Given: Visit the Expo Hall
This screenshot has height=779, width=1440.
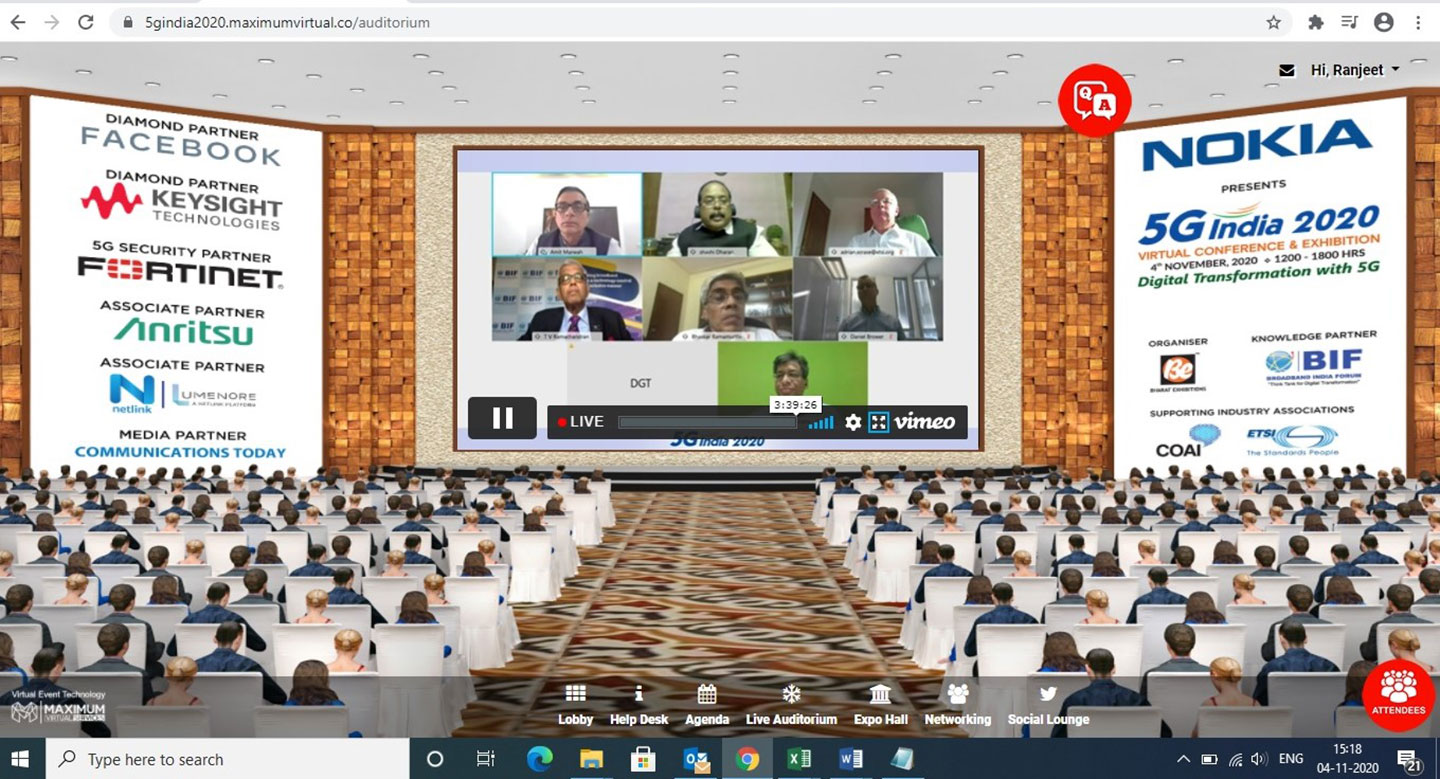Looking at the screenshot, I should (881, 706).
